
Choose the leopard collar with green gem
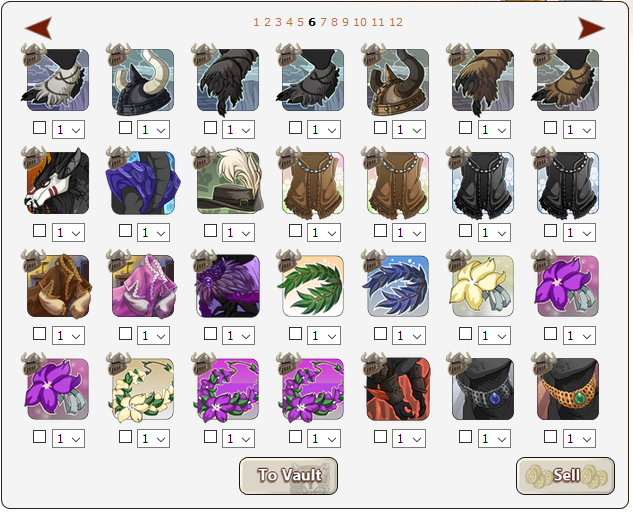(568, 389)
